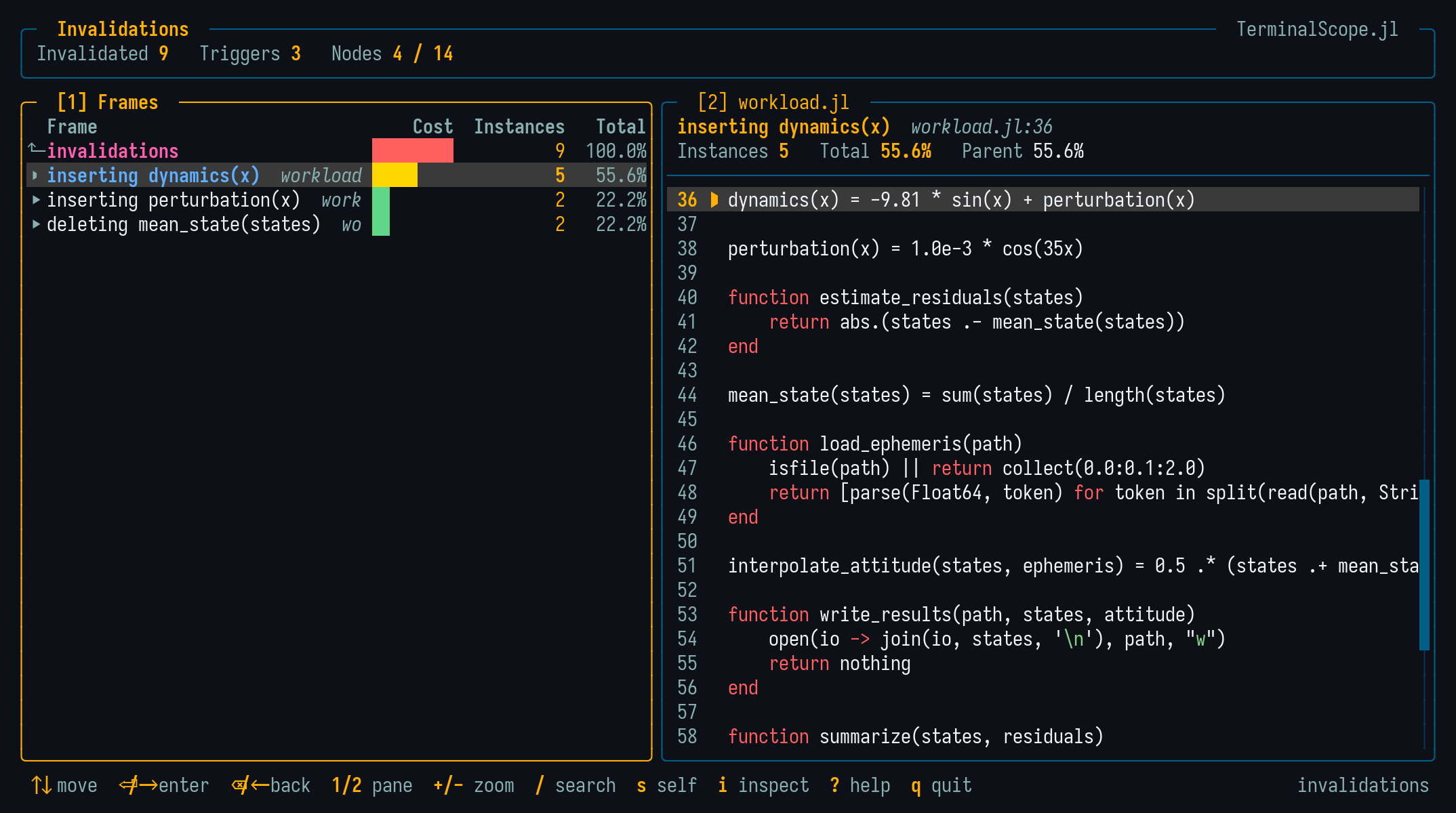Select the [2] workload.jl pane title
The height and width of the screenshot is (813, 1456).
773,102
